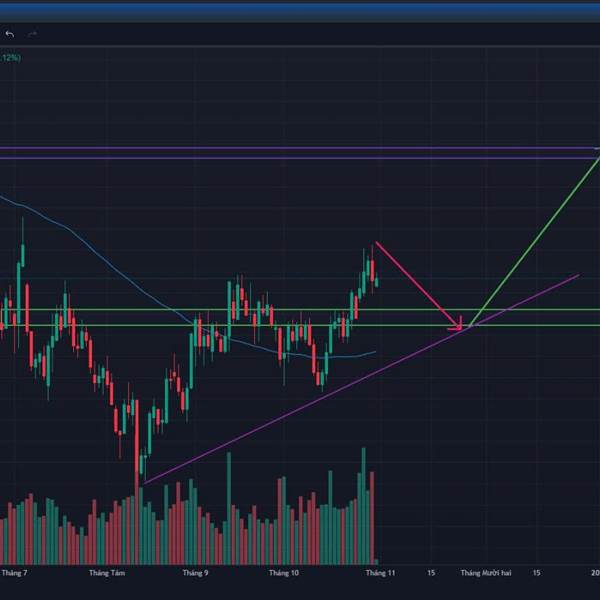600x600 pixels.
Task: Click the undo arrow icon
Action: [x=10, y=34]
